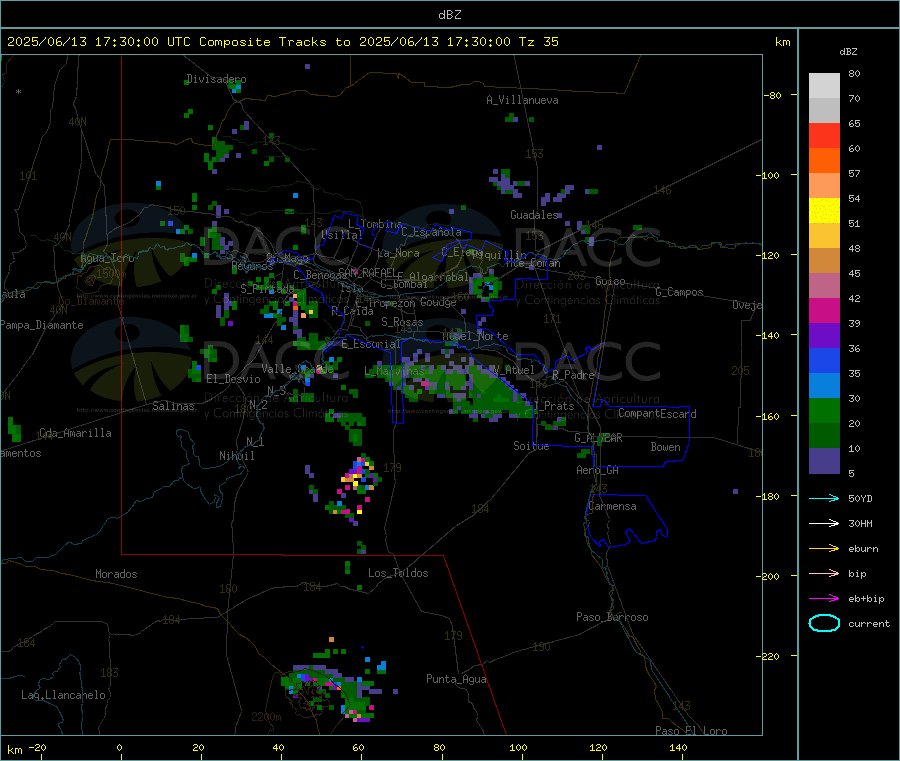Screen dimensions: 900x761
Task: Click the A_Villanueva location label
Action: (522, 100)
